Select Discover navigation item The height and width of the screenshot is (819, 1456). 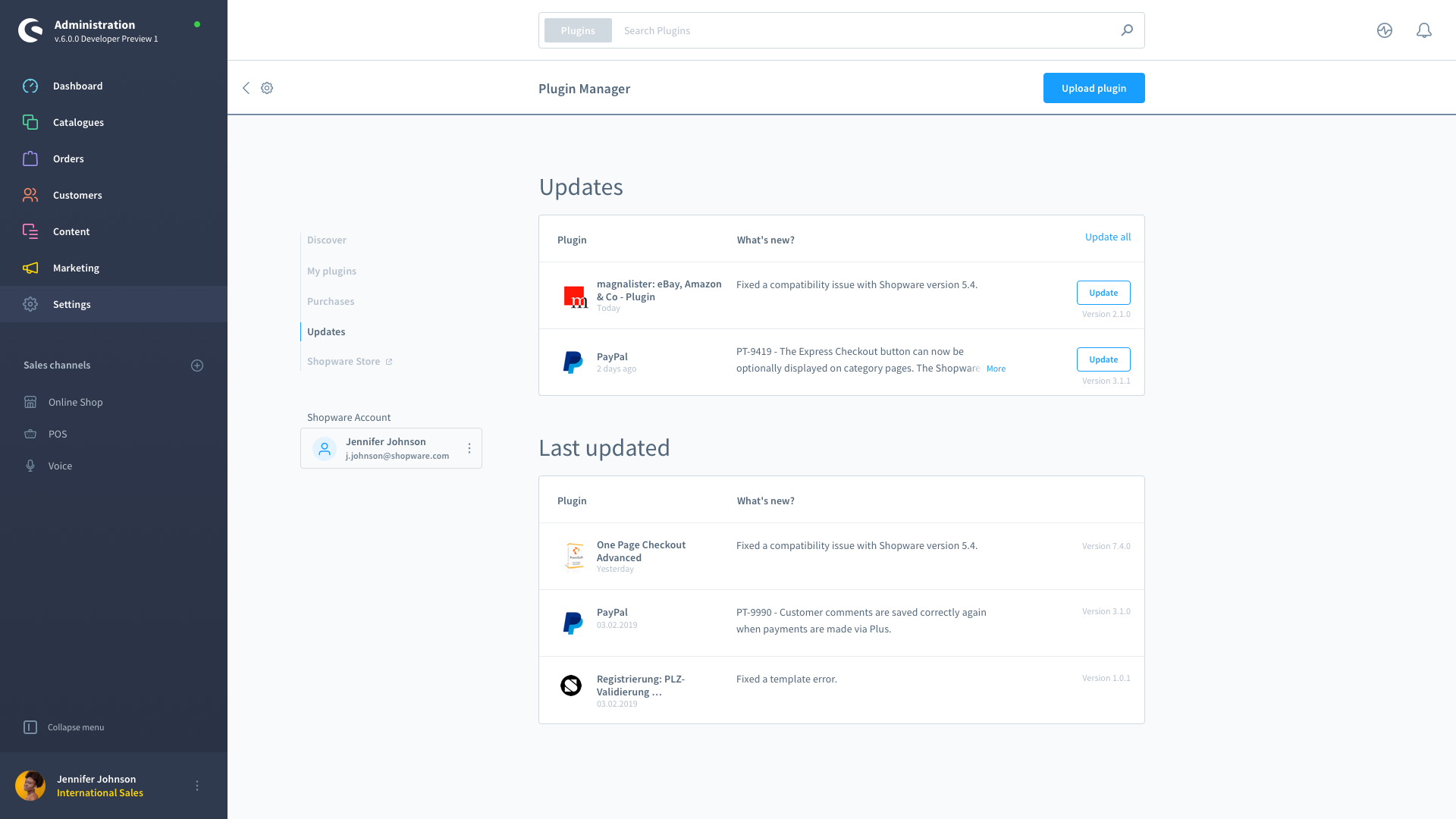point(327,240)
